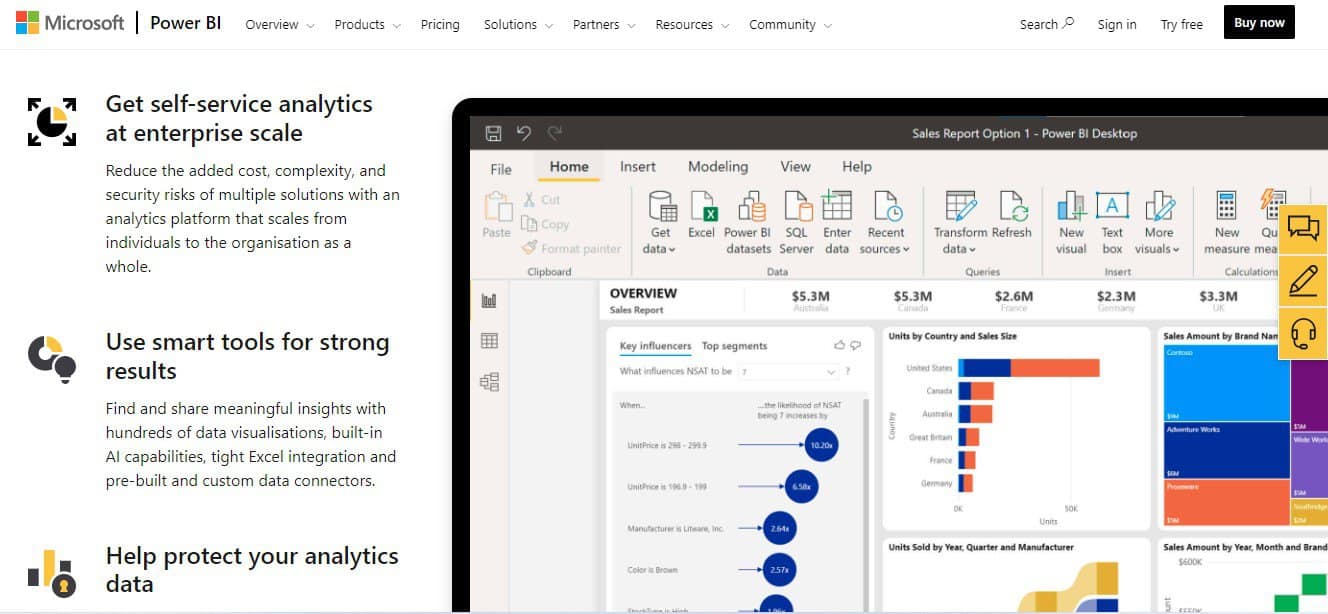The height and width of the screenshot is (614, 1328).
Task: Click the Redo arrow in title bar
Action: coord(555,133)
